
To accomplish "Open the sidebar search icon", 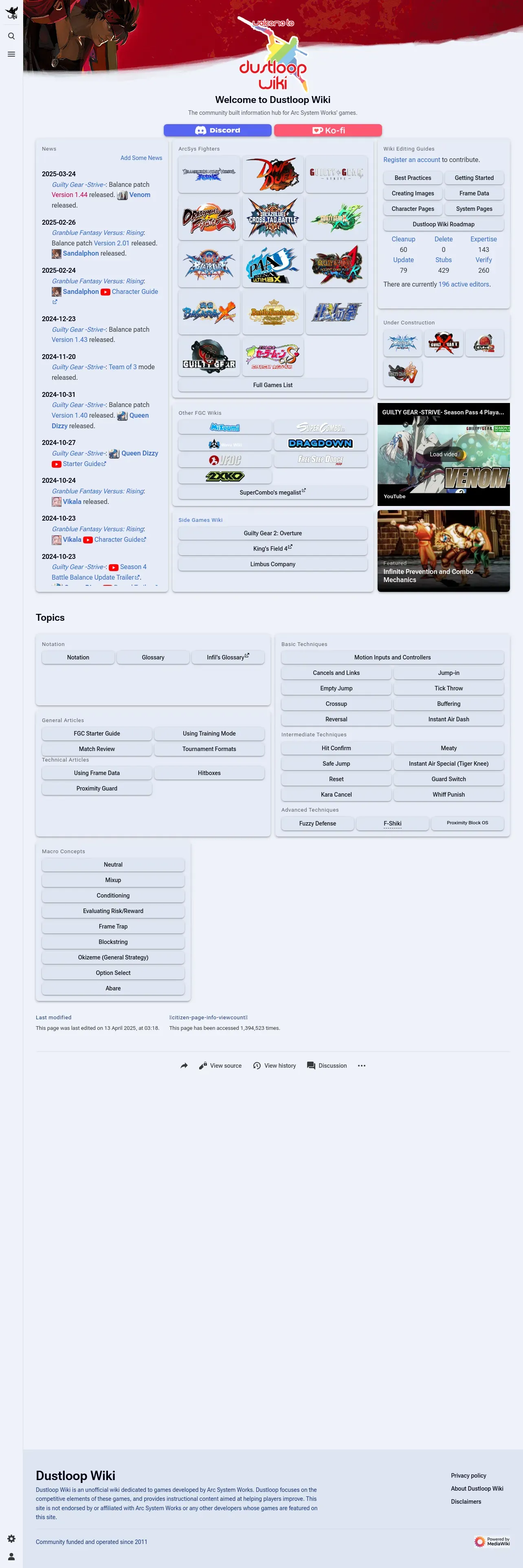I will pos(11,36).
